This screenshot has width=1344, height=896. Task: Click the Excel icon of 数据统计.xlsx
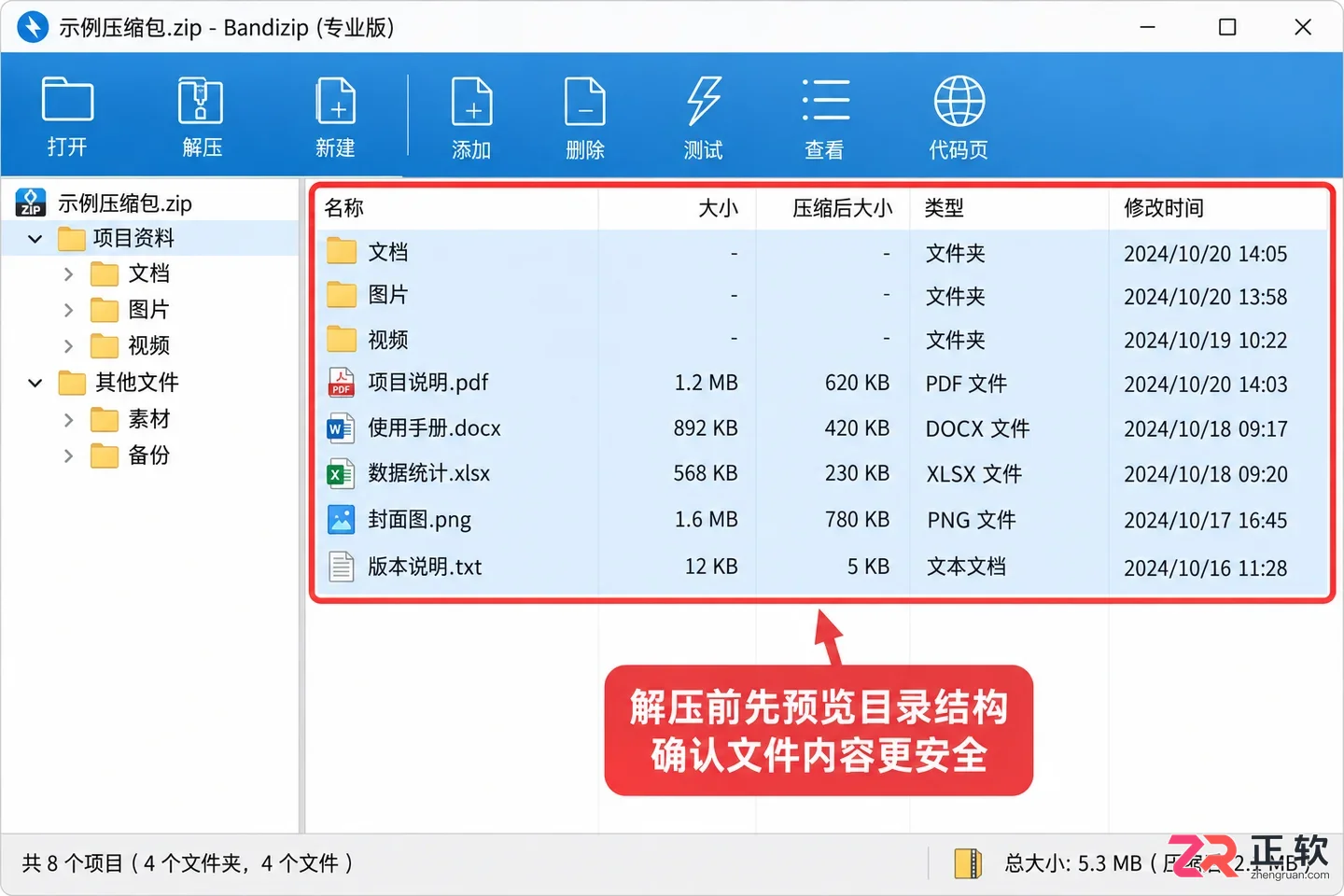(x=341, y=473)
